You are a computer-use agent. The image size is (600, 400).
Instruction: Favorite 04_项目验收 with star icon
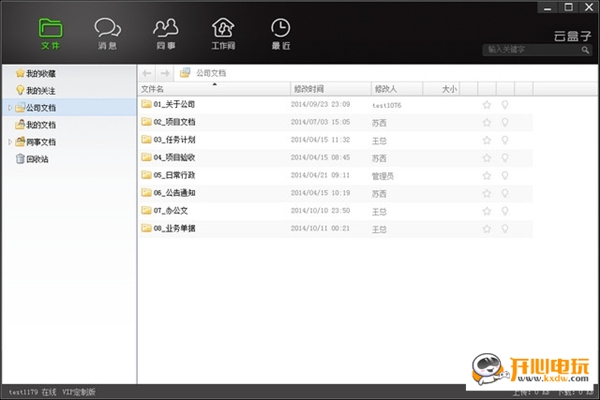point(487,158)
